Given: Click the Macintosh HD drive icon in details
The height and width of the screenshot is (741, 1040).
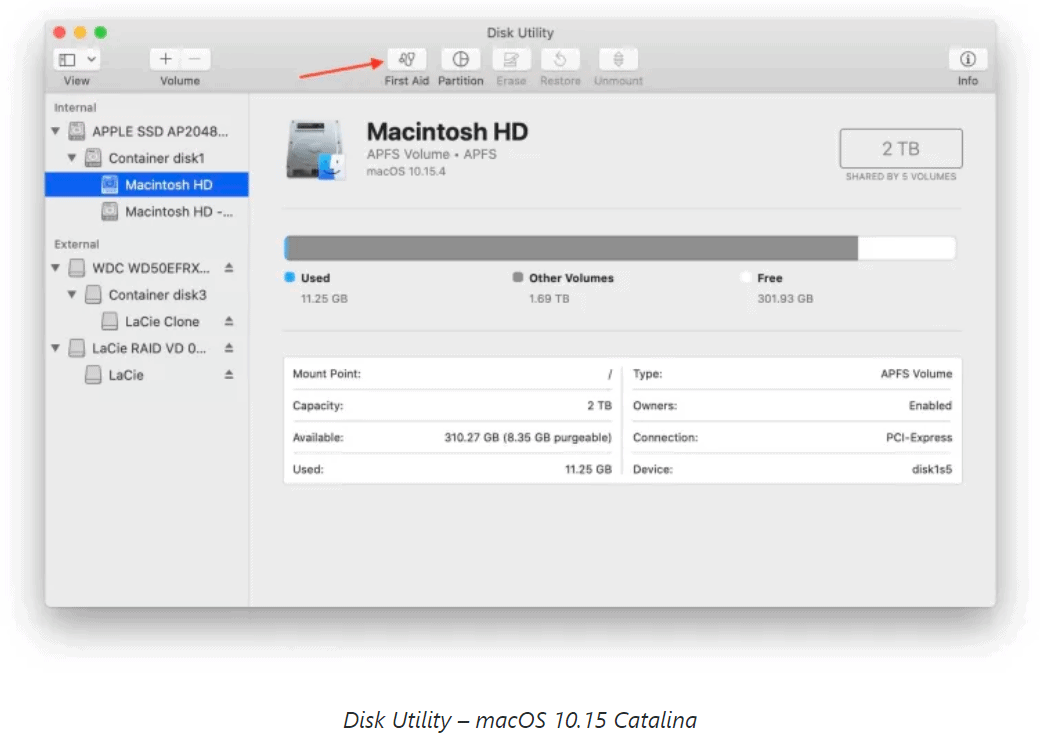Looking at the screenshot, I should tap(316, 150).
